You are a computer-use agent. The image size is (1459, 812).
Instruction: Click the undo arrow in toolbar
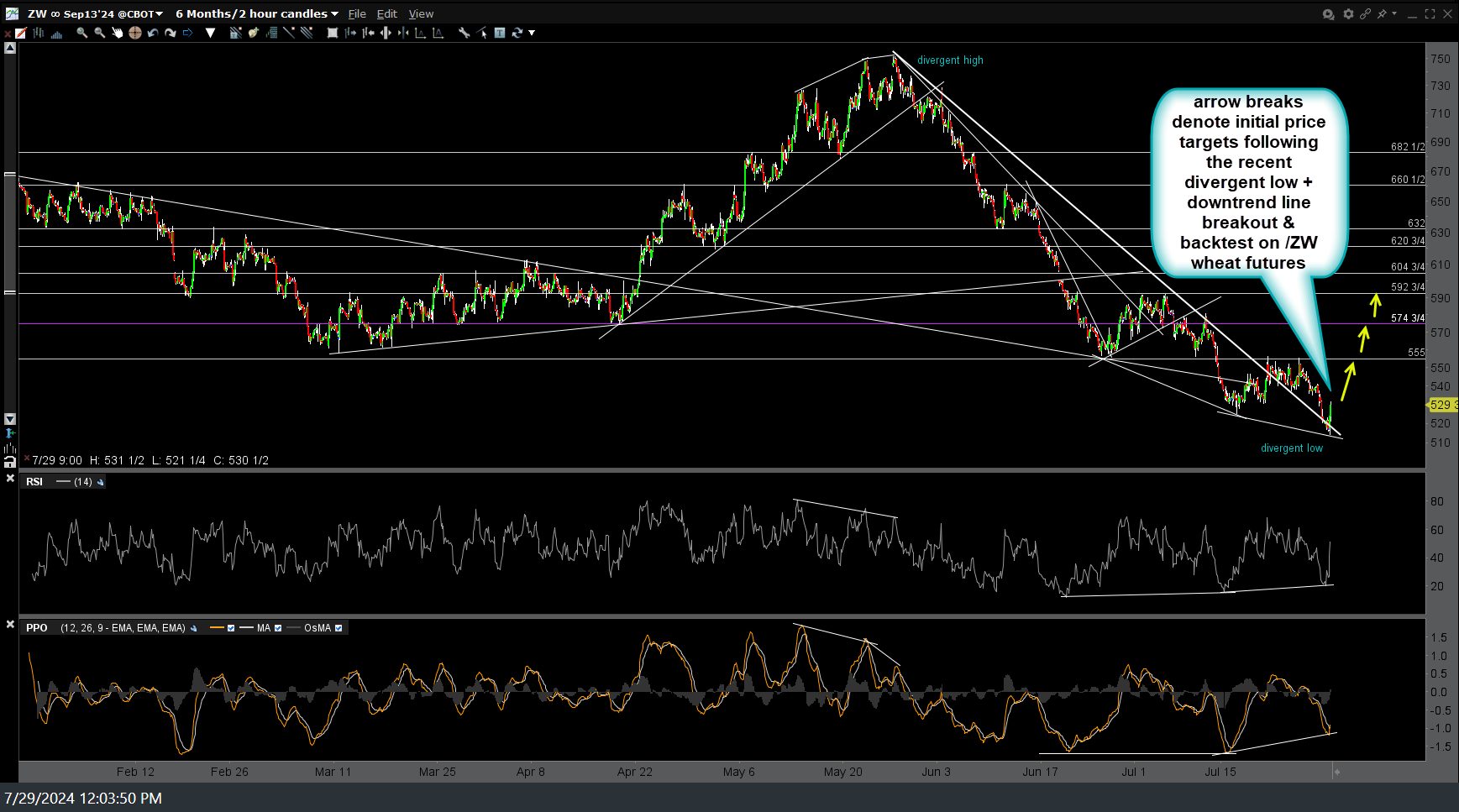[152, 33]
